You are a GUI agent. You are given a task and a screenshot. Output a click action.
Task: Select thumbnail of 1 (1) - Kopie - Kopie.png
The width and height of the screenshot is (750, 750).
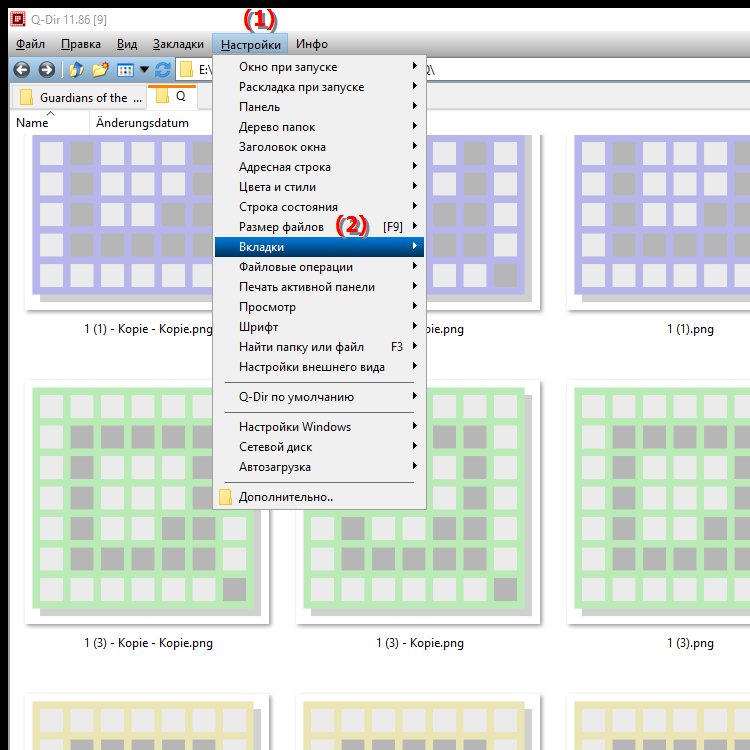[x=119, y=222]
